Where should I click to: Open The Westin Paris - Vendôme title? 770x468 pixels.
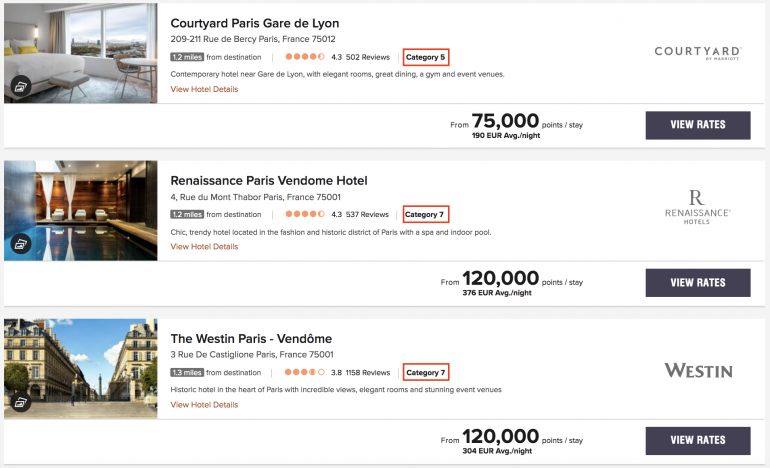251,338
